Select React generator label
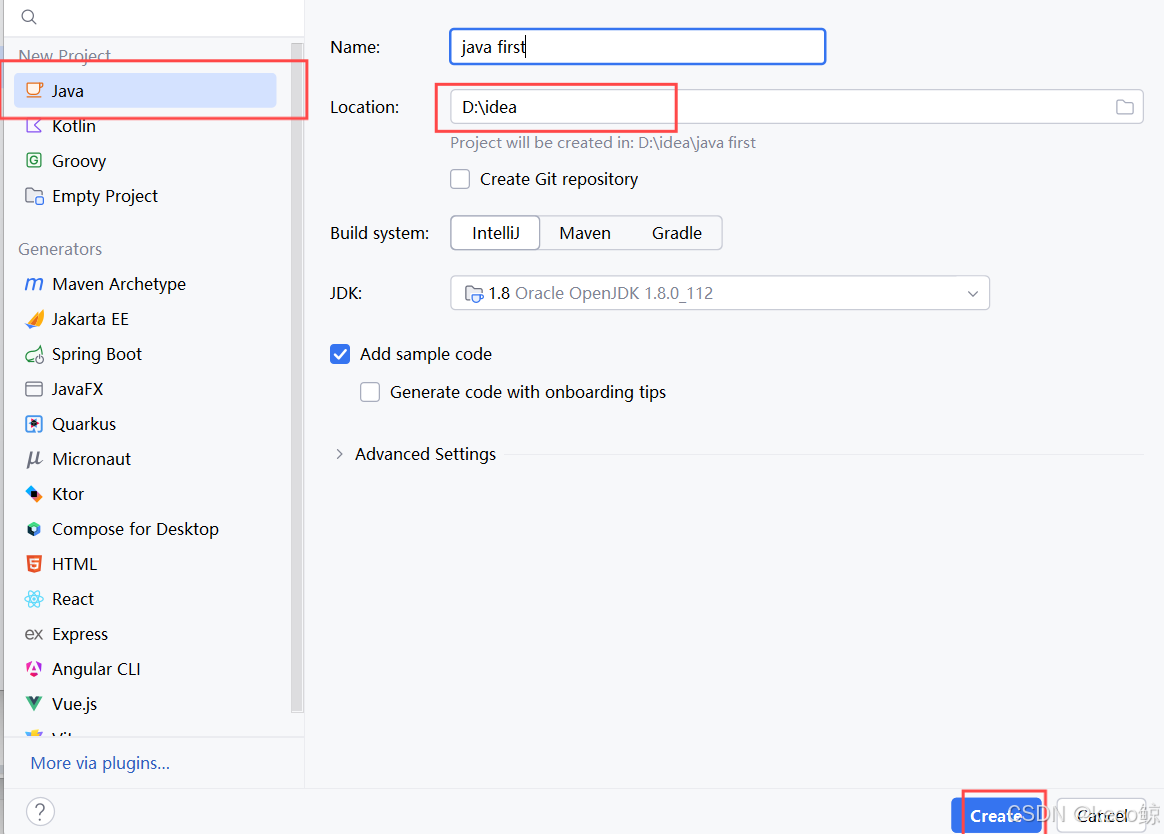Viewport: 1164px width, 834px height. coord(73,599)
